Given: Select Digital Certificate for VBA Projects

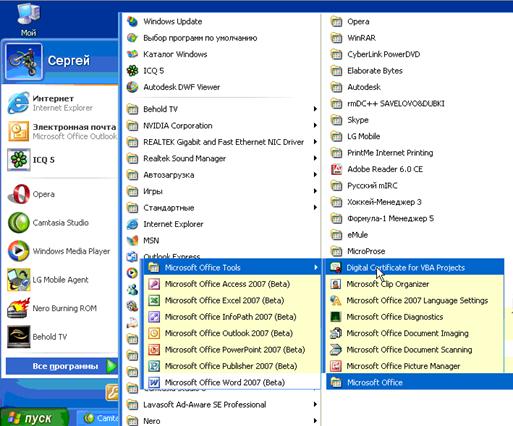Looking at the screenshot, I should click(x=415, y=267).
